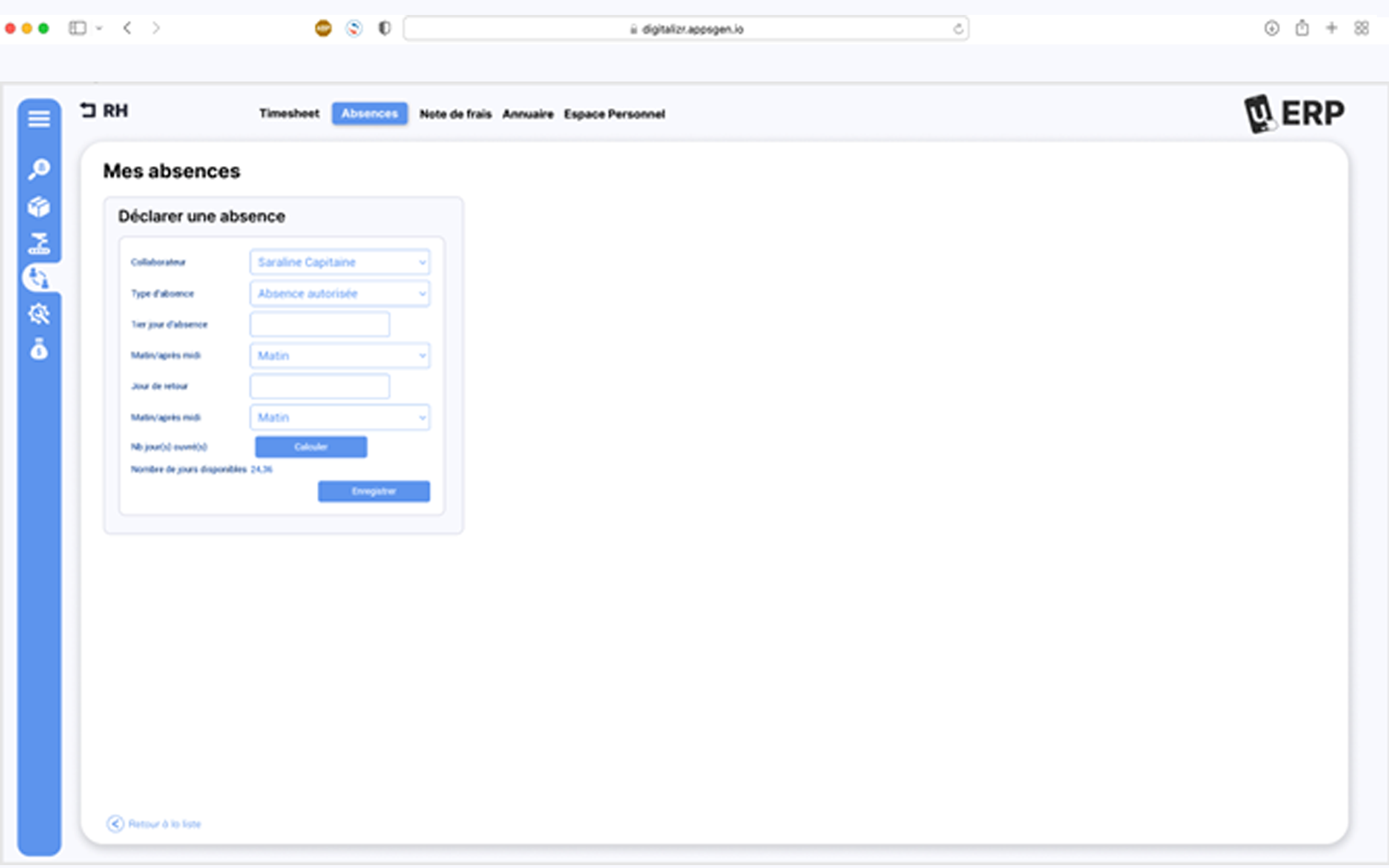Open the first Matin/après midi dropdown under 1er jour
This screenshot has height=868, width=1389.
pyautogui.click(x=340, y=356)
